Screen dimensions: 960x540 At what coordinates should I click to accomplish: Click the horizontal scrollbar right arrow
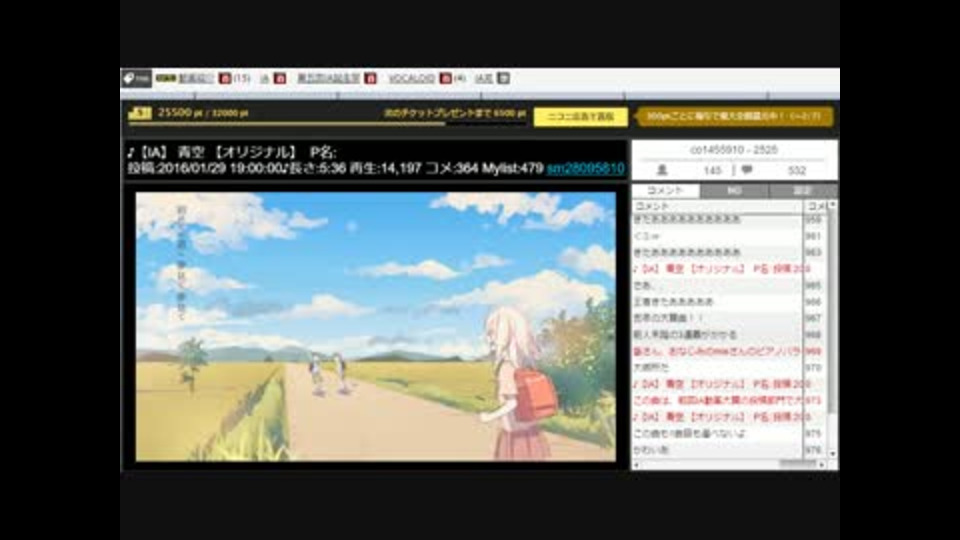pos(822,465)
